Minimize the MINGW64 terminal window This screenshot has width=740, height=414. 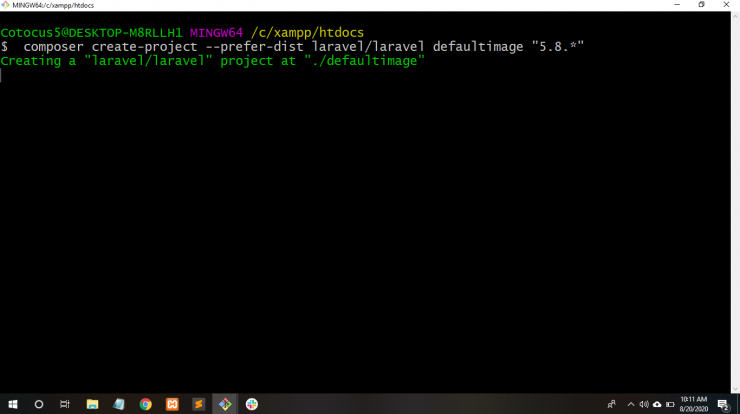tap(677, 5)
